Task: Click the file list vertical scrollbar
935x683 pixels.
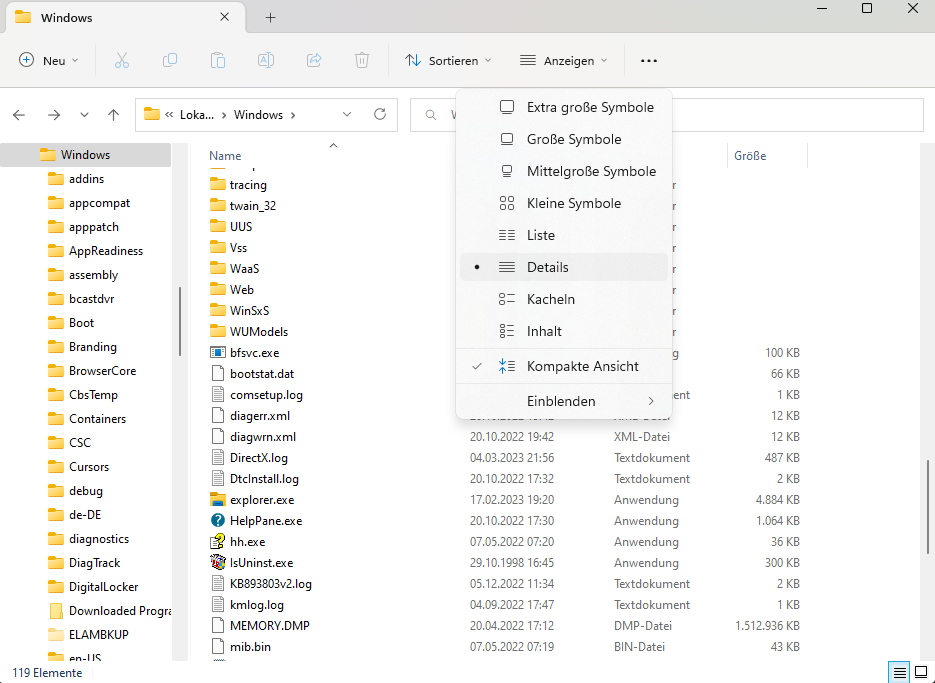Action: coord(927,506)
